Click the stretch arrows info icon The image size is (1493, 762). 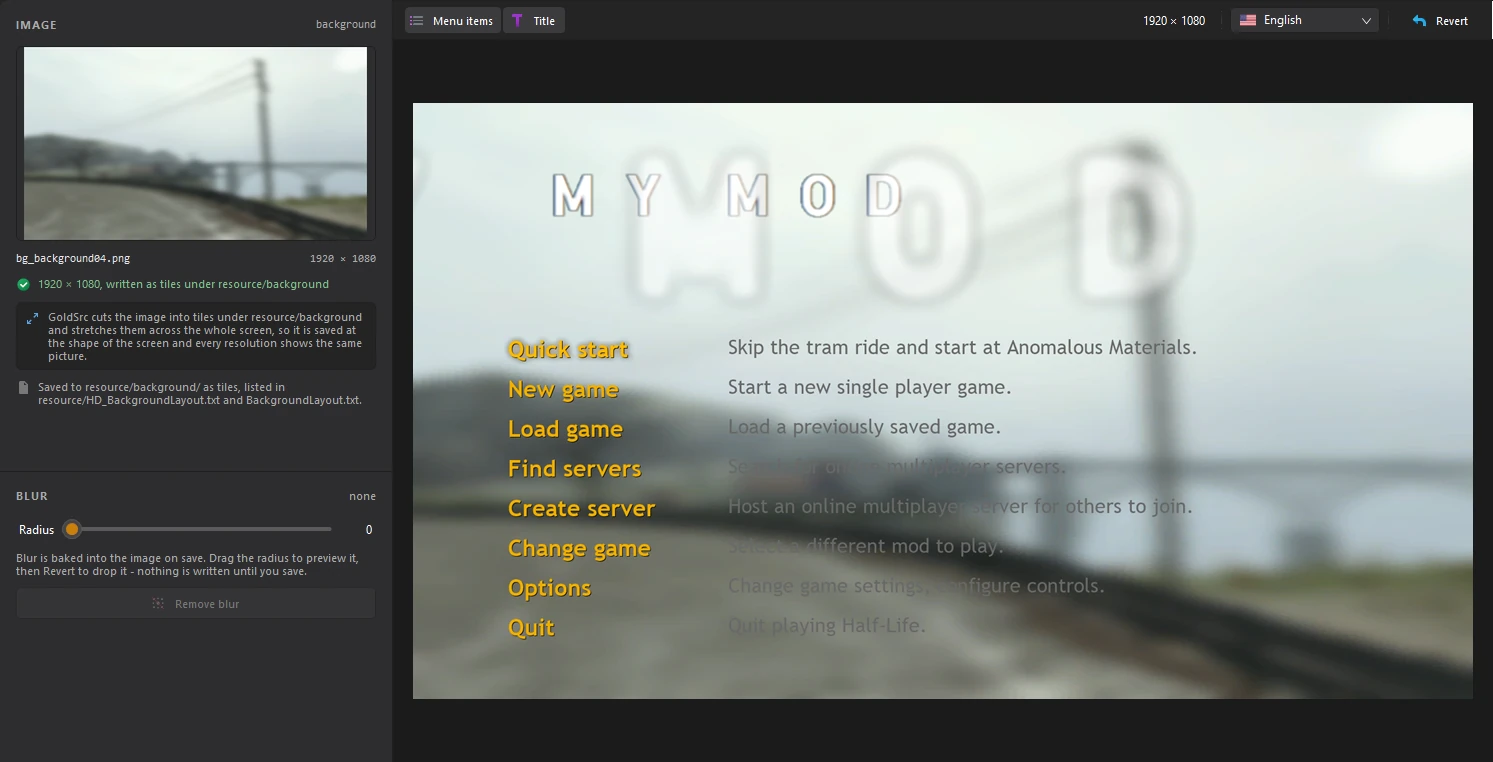click(x=32, y=319)
